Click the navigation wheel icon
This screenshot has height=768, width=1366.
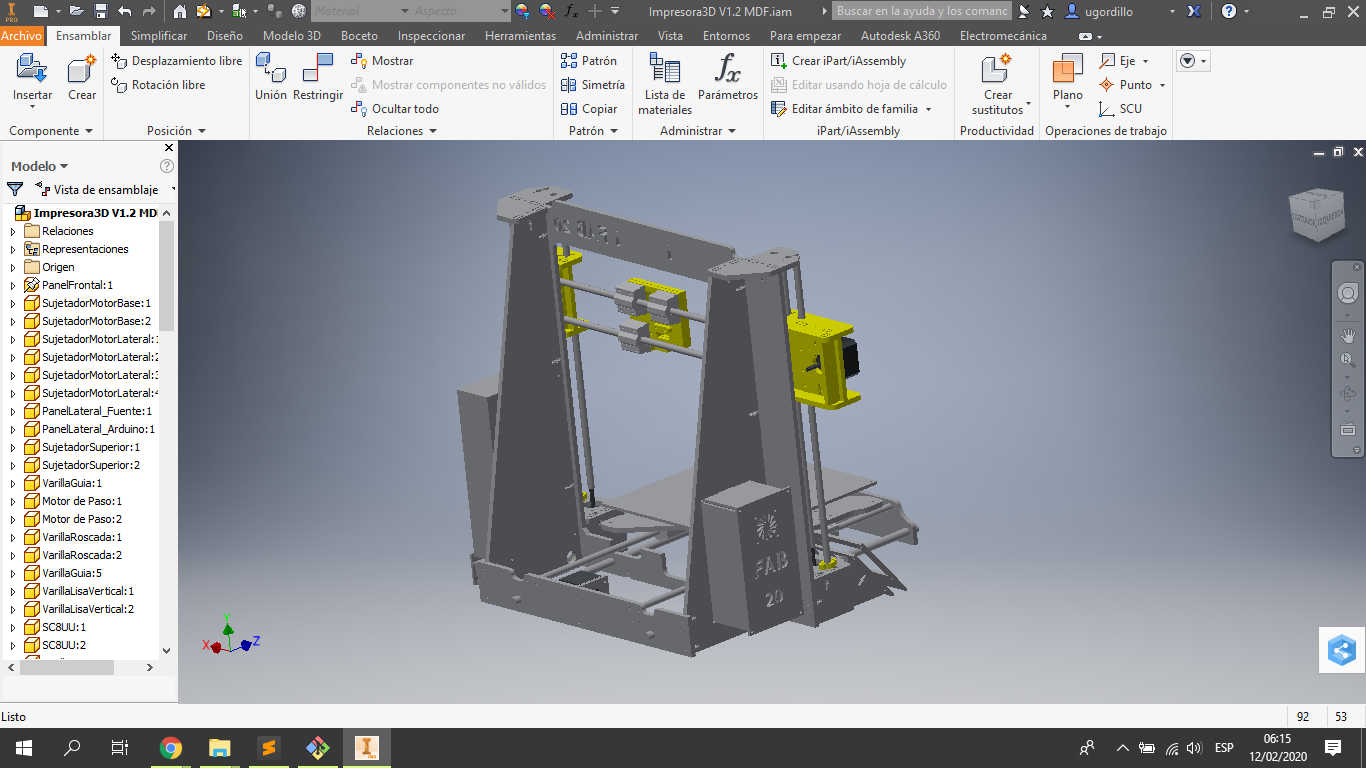point(1347,293)
